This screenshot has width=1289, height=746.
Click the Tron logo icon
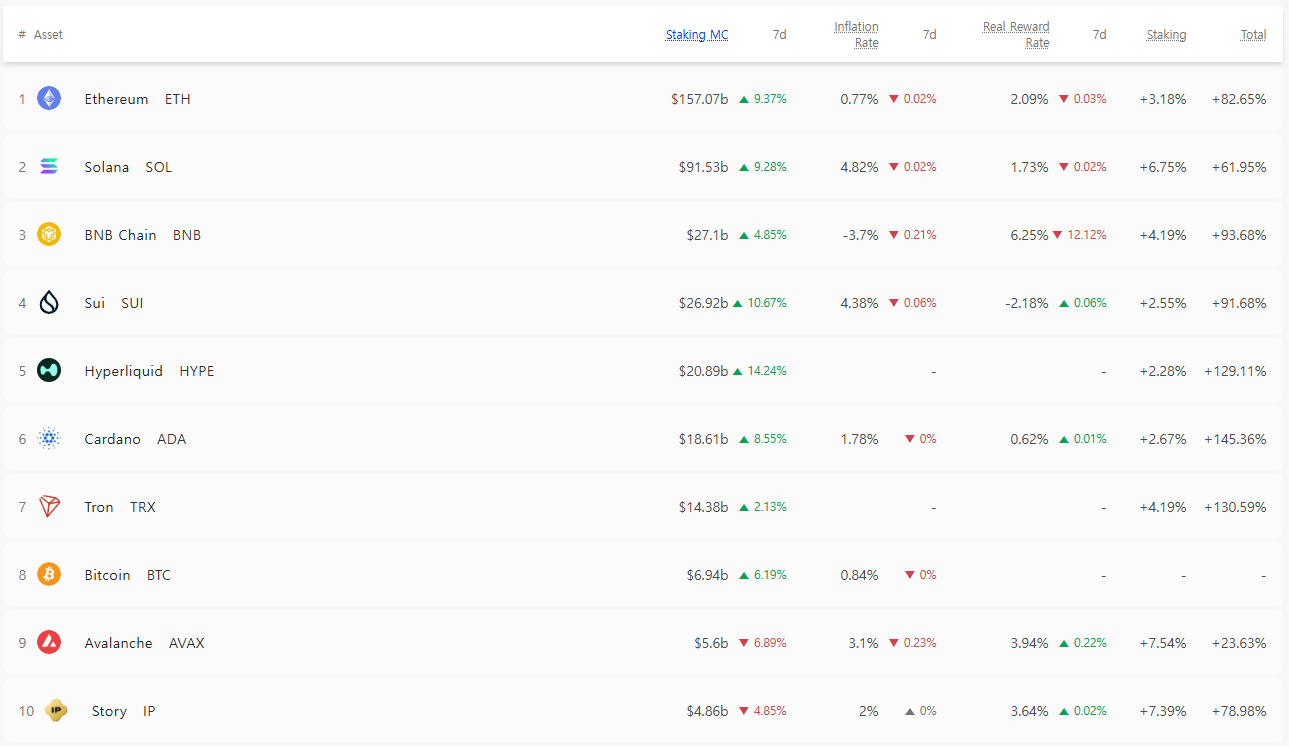pos(49,506)
